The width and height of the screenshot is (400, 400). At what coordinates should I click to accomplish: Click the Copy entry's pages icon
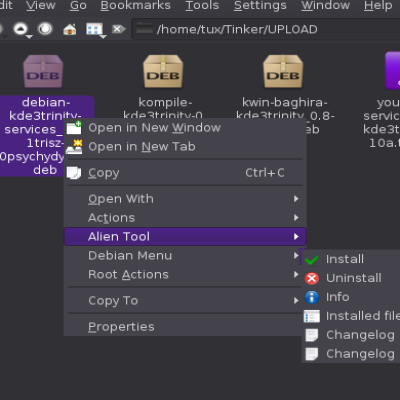(74, 173)
